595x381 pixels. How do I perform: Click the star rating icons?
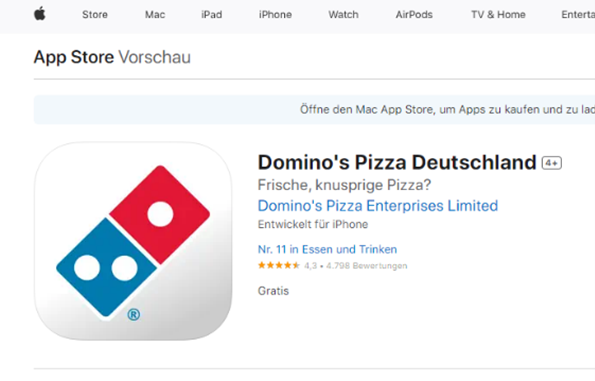(x=279, y=265)
